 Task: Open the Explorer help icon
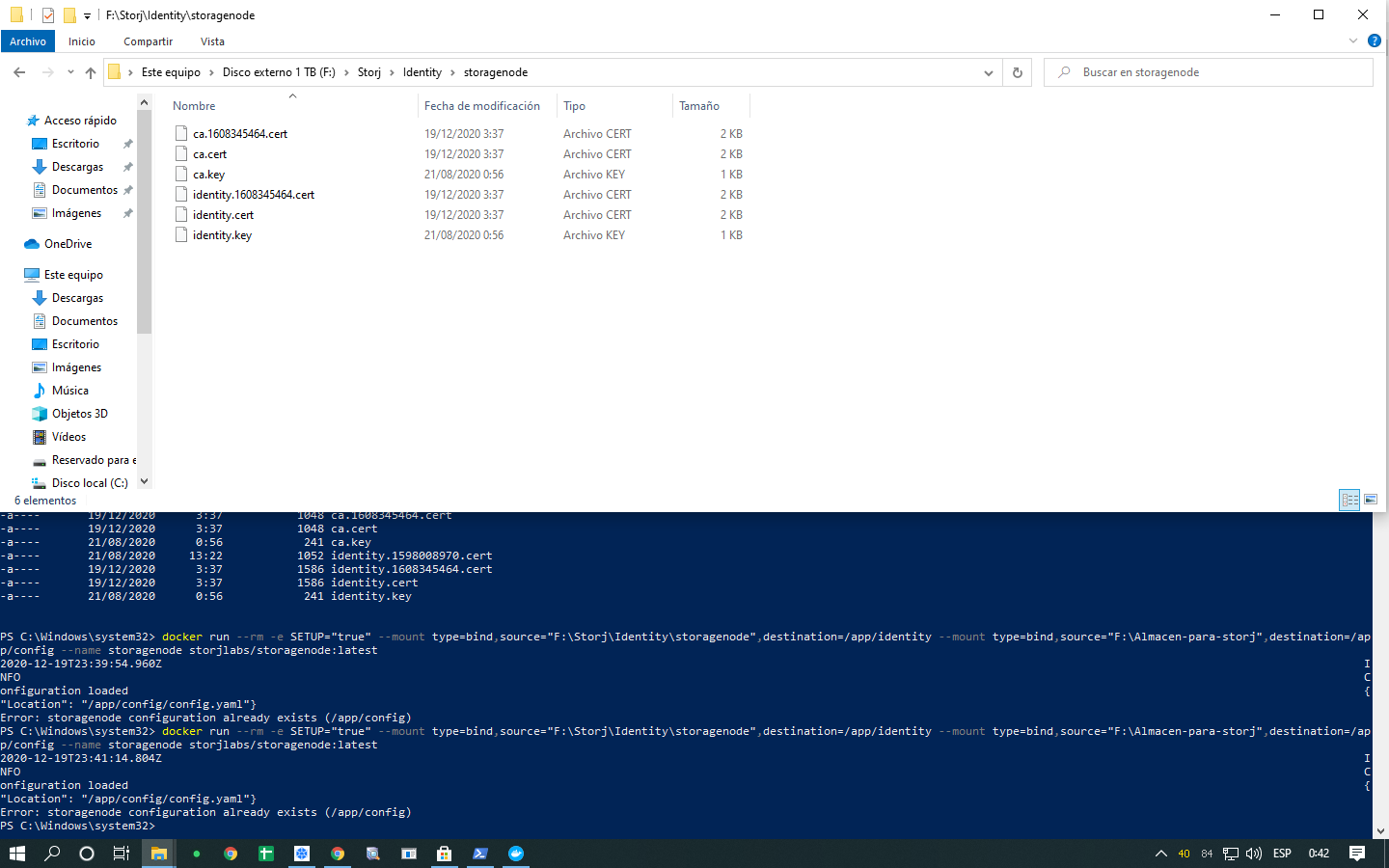click(1375, 41)
